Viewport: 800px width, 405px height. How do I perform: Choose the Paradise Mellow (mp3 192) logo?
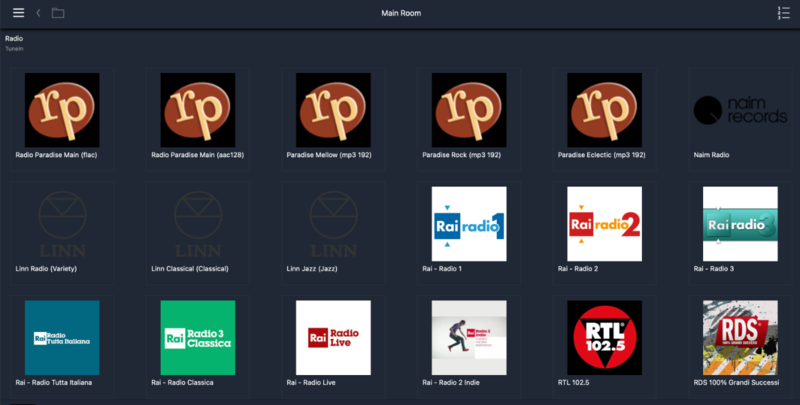(x=334, y=110)
